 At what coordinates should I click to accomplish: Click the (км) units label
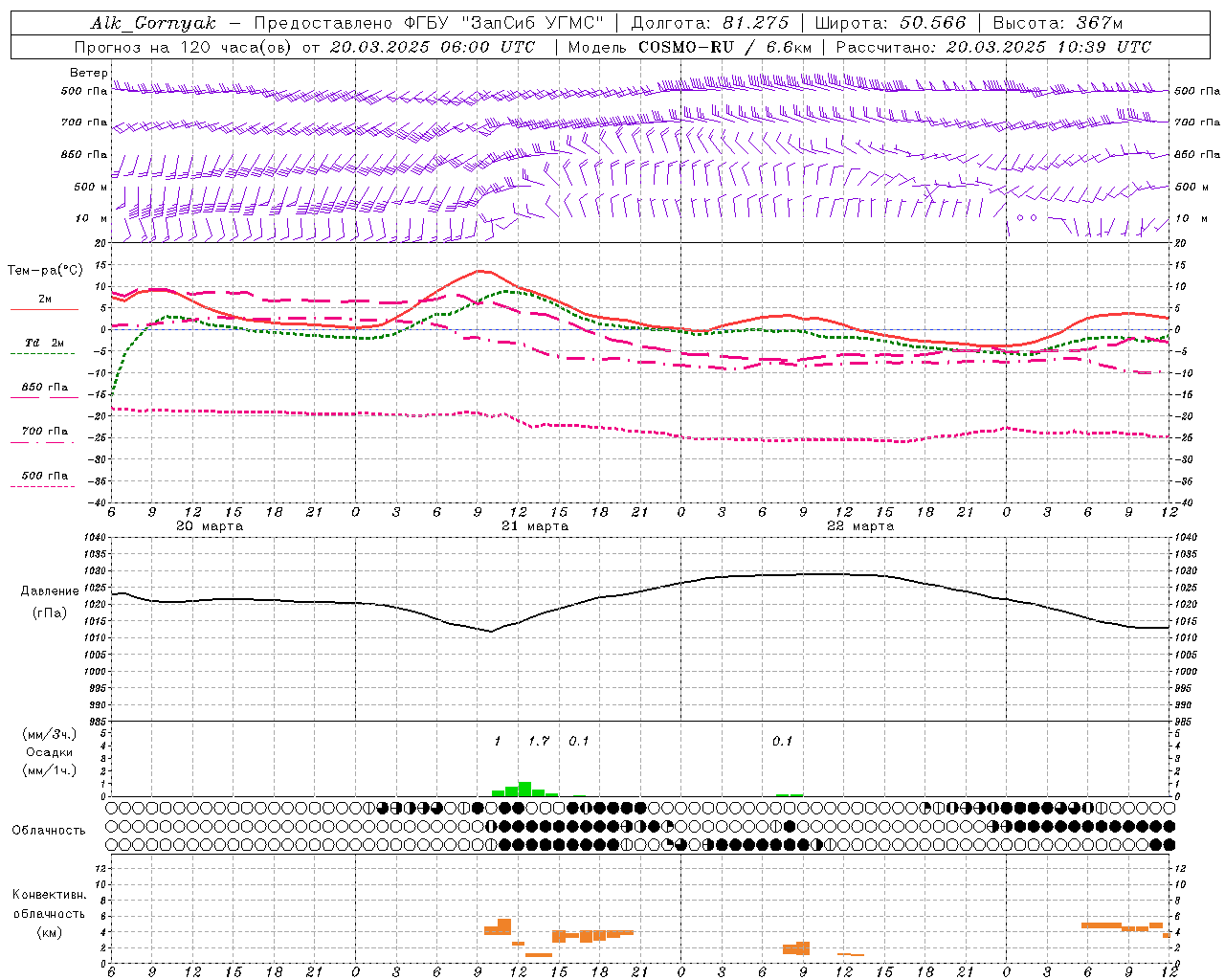pyautogui.click(x=49, y=932)
